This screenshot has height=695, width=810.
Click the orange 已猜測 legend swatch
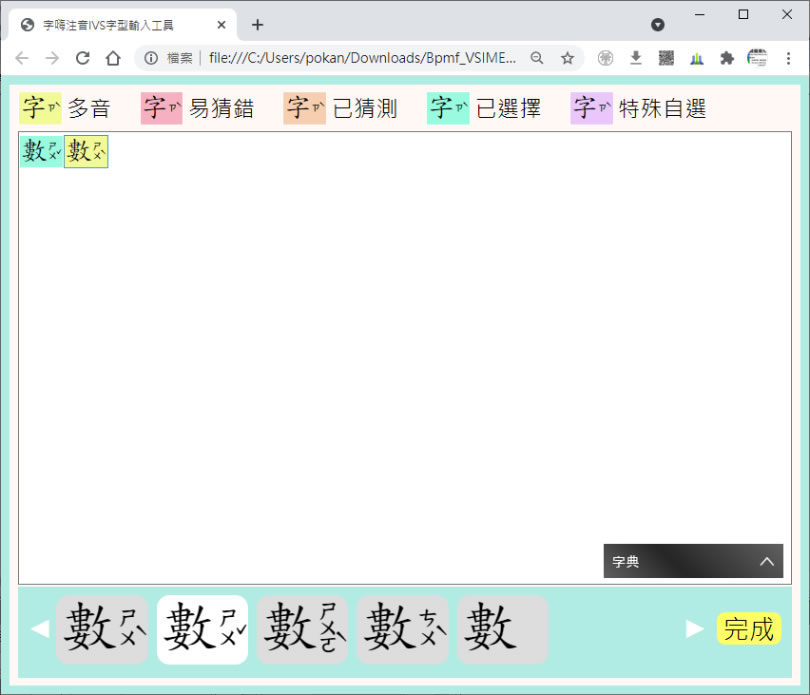click(x=305, y=108)
